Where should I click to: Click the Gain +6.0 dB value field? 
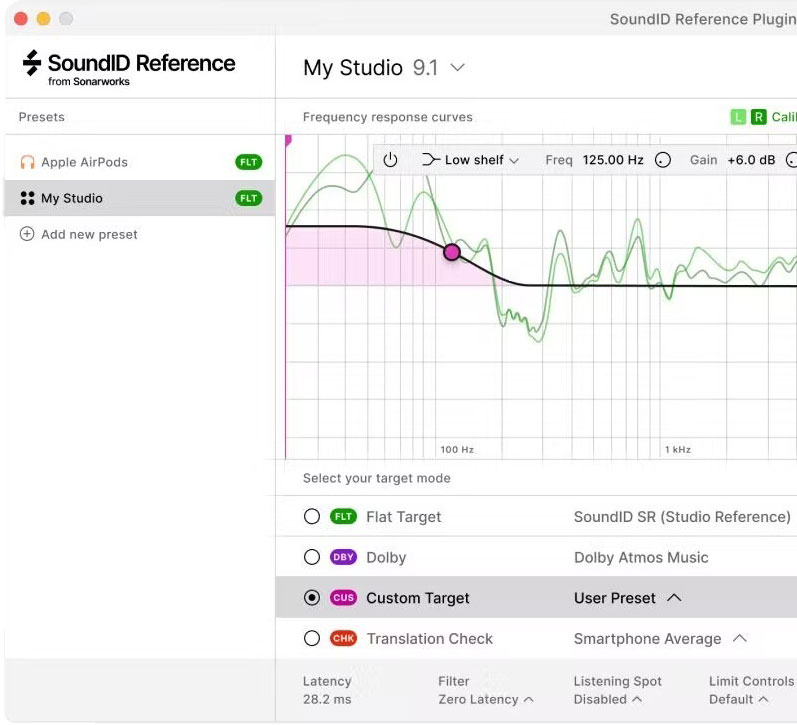click(x=751, y=160)
